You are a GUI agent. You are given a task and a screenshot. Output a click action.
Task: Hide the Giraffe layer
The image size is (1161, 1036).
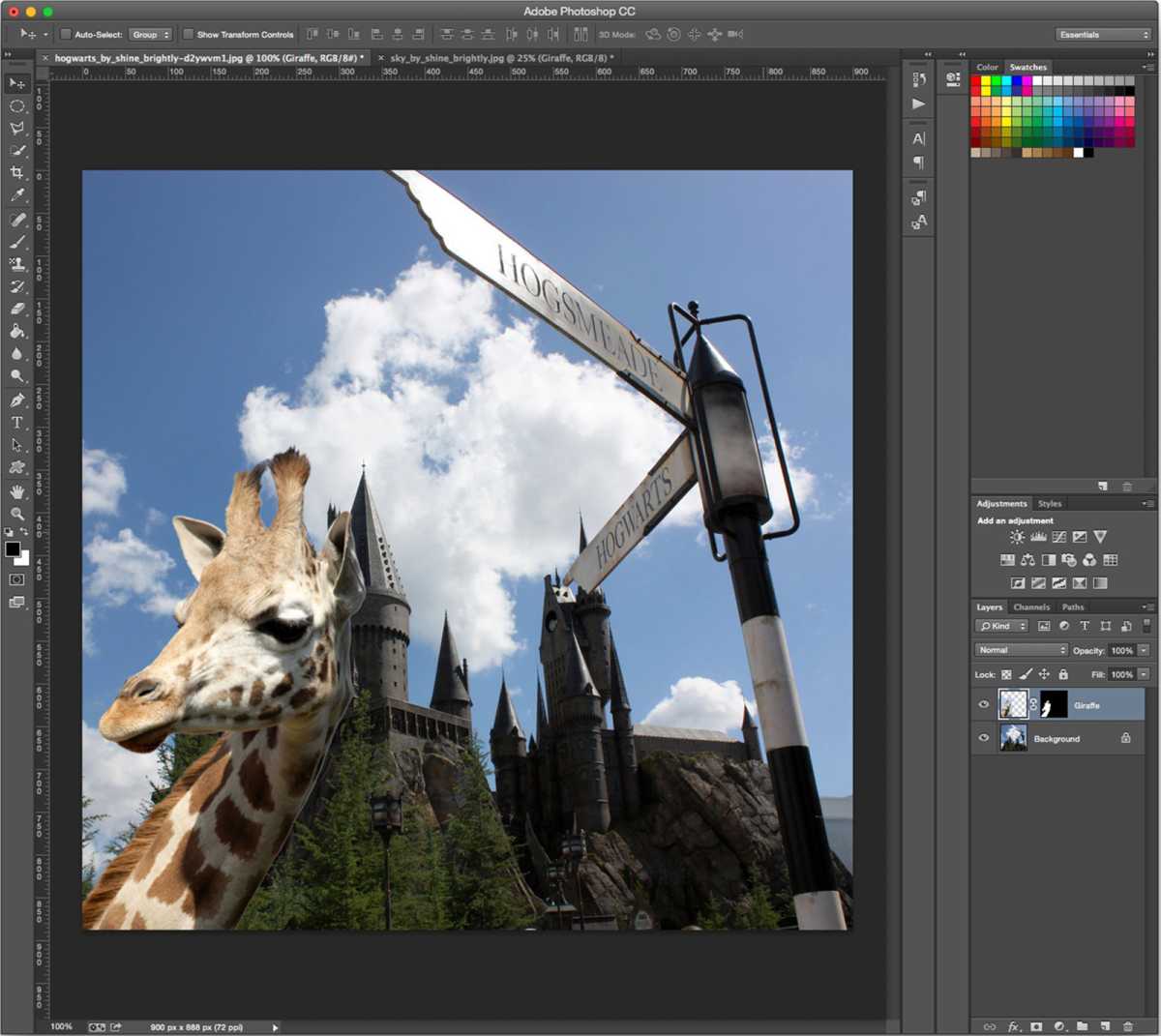pos(984,704)
